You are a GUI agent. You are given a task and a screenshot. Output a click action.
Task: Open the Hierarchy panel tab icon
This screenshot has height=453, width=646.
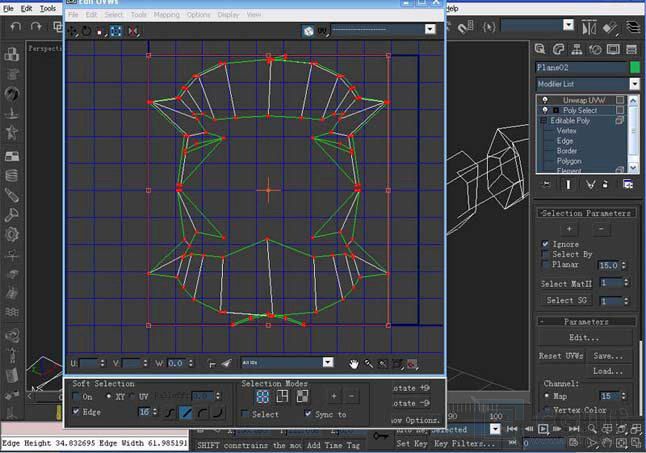(x=577, y=49)
